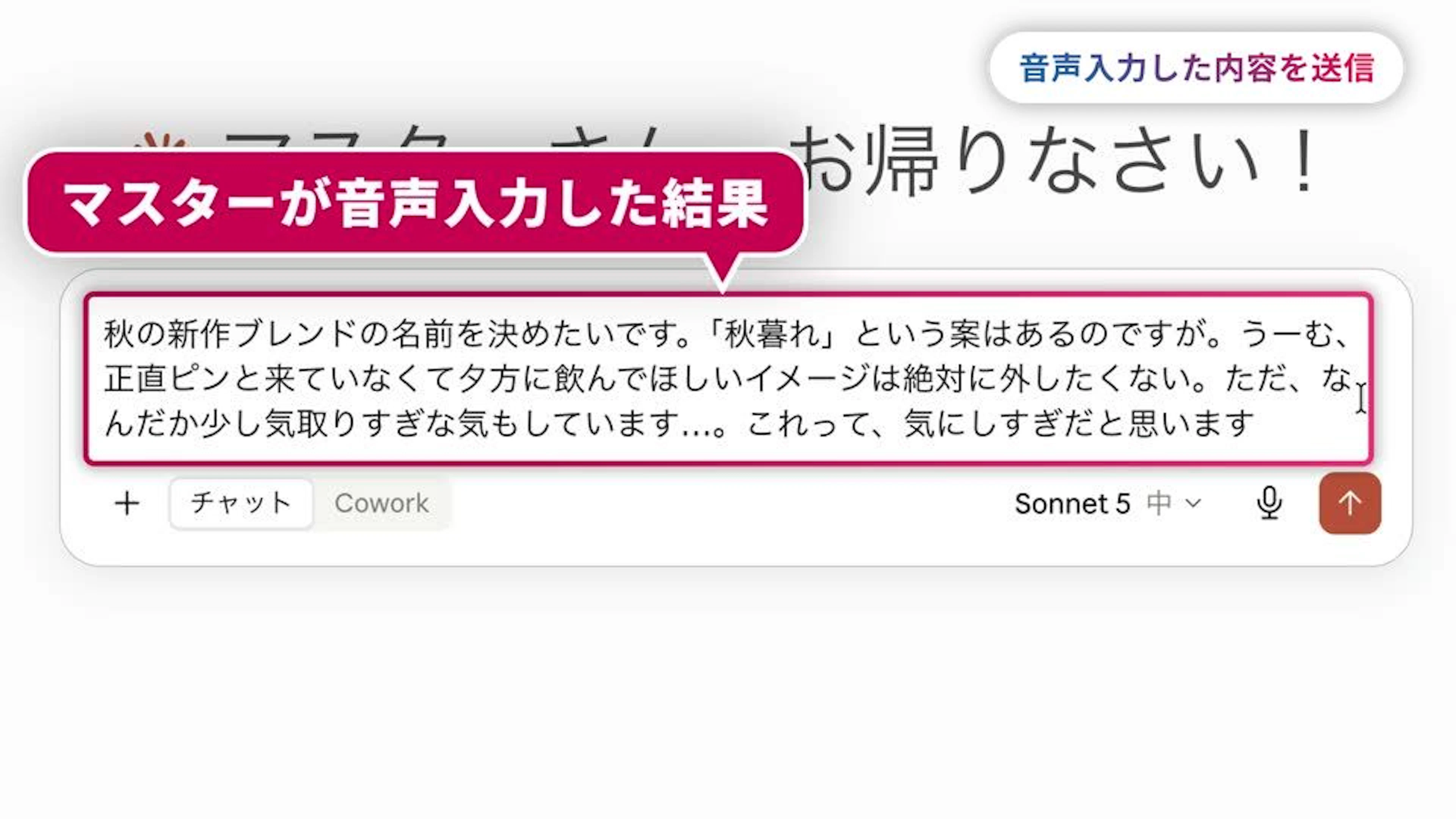Click the 中 effort level label
The height and width of the screenshot is (819, 1456).
click(1159, 503)
